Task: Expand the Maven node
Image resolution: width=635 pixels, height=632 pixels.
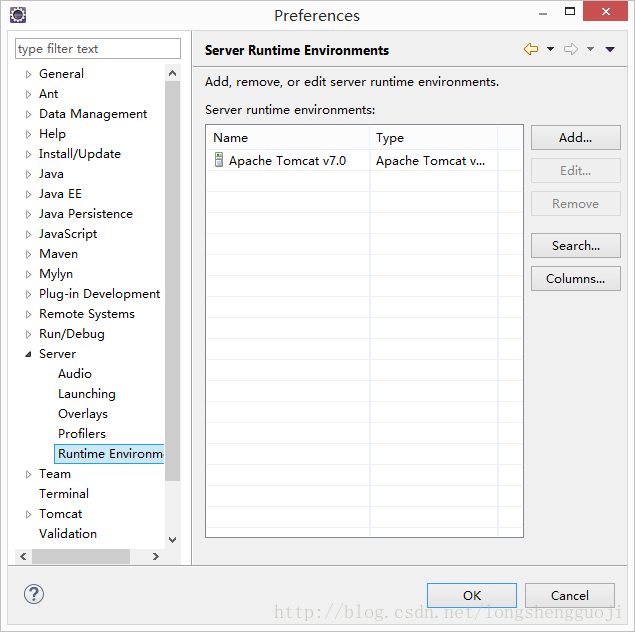Action: 28,254
